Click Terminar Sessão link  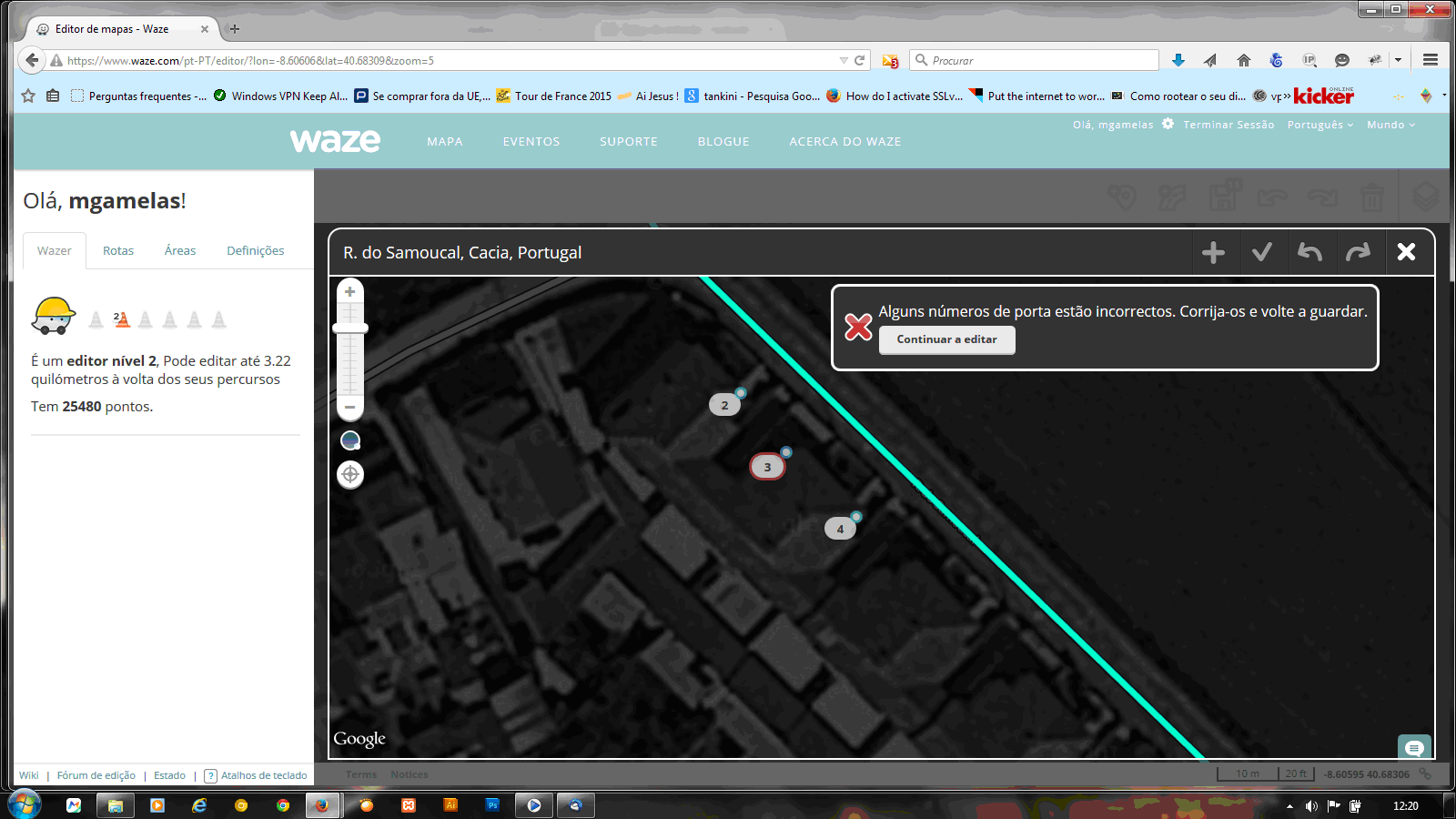coord(1228,125)
